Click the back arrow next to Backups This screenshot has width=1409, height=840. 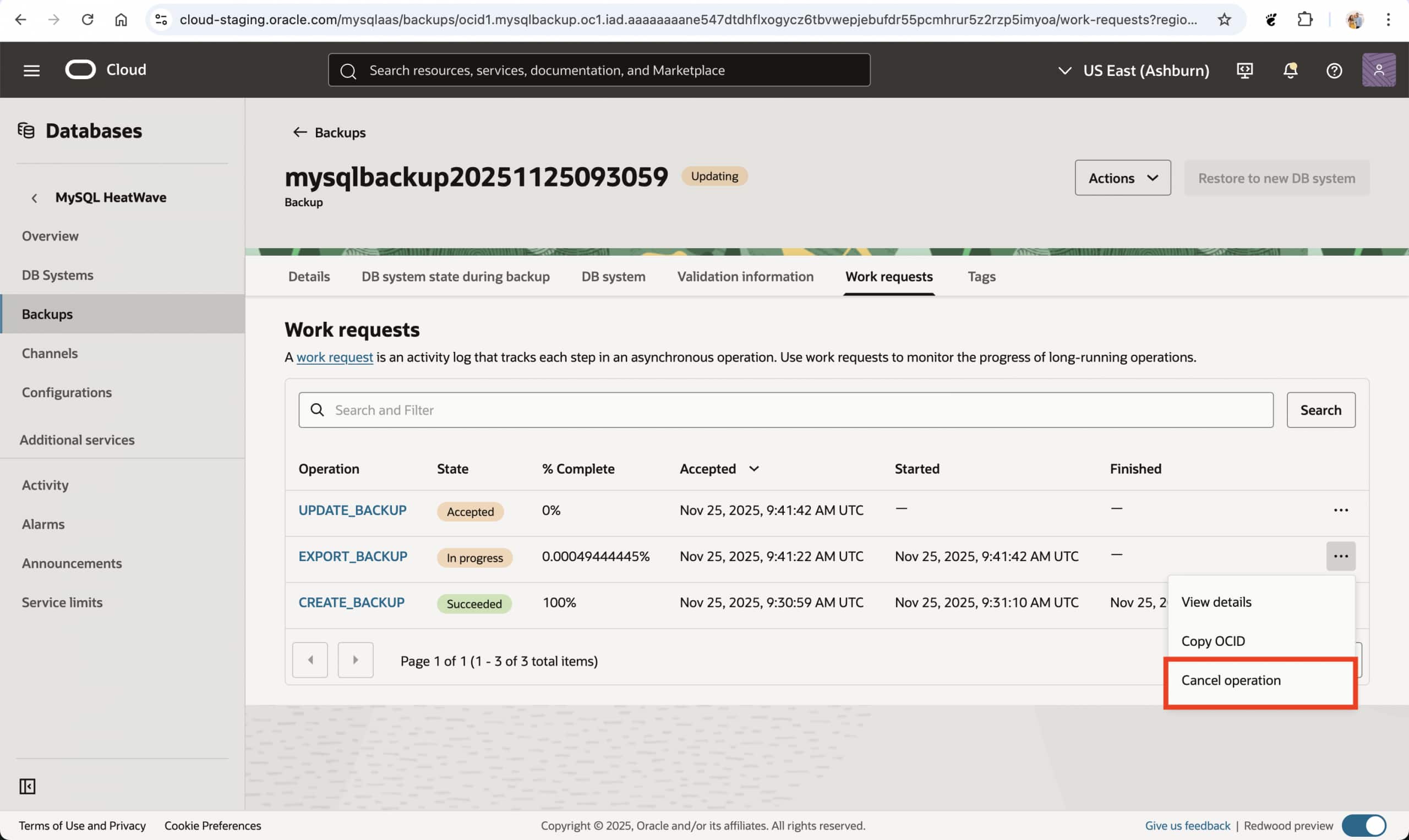point(299,133)
